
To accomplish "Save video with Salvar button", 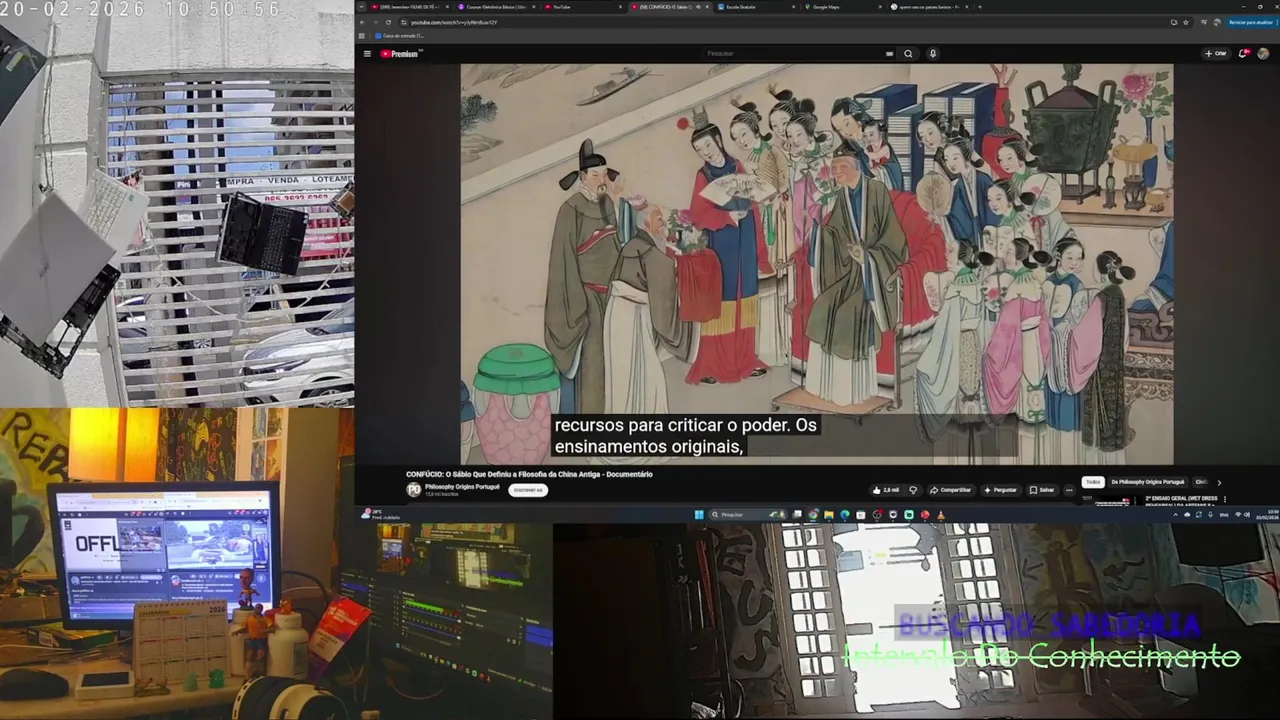I will [x=1042, y=490].
